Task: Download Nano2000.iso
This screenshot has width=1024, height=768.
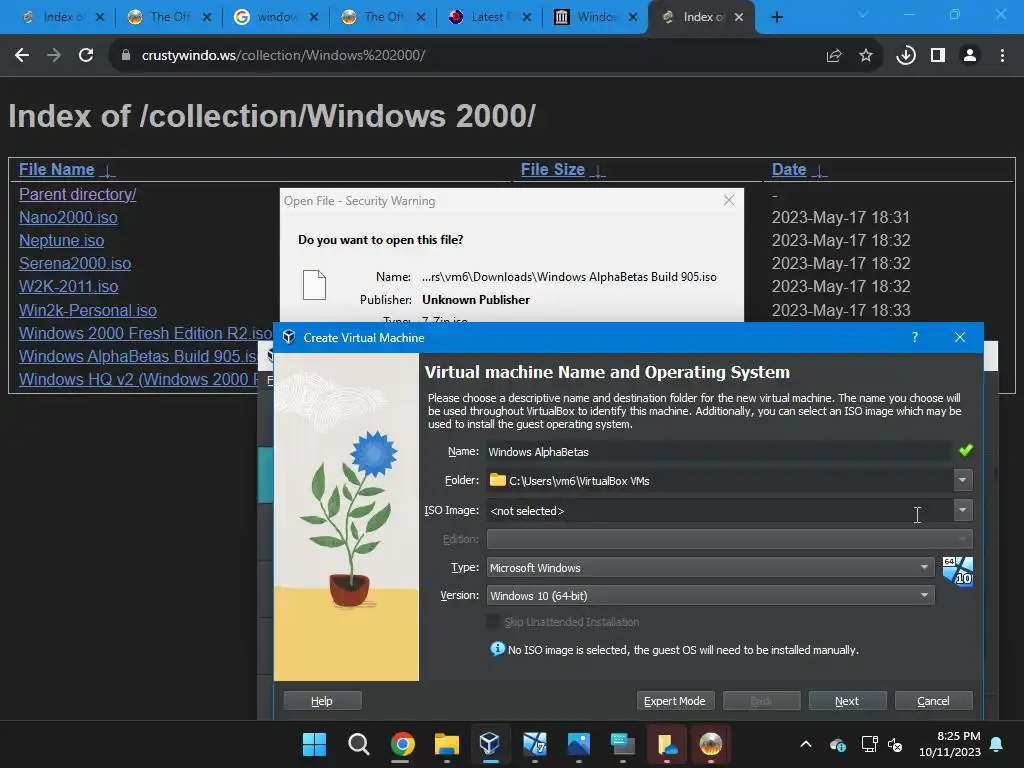Action: (68, 217)
